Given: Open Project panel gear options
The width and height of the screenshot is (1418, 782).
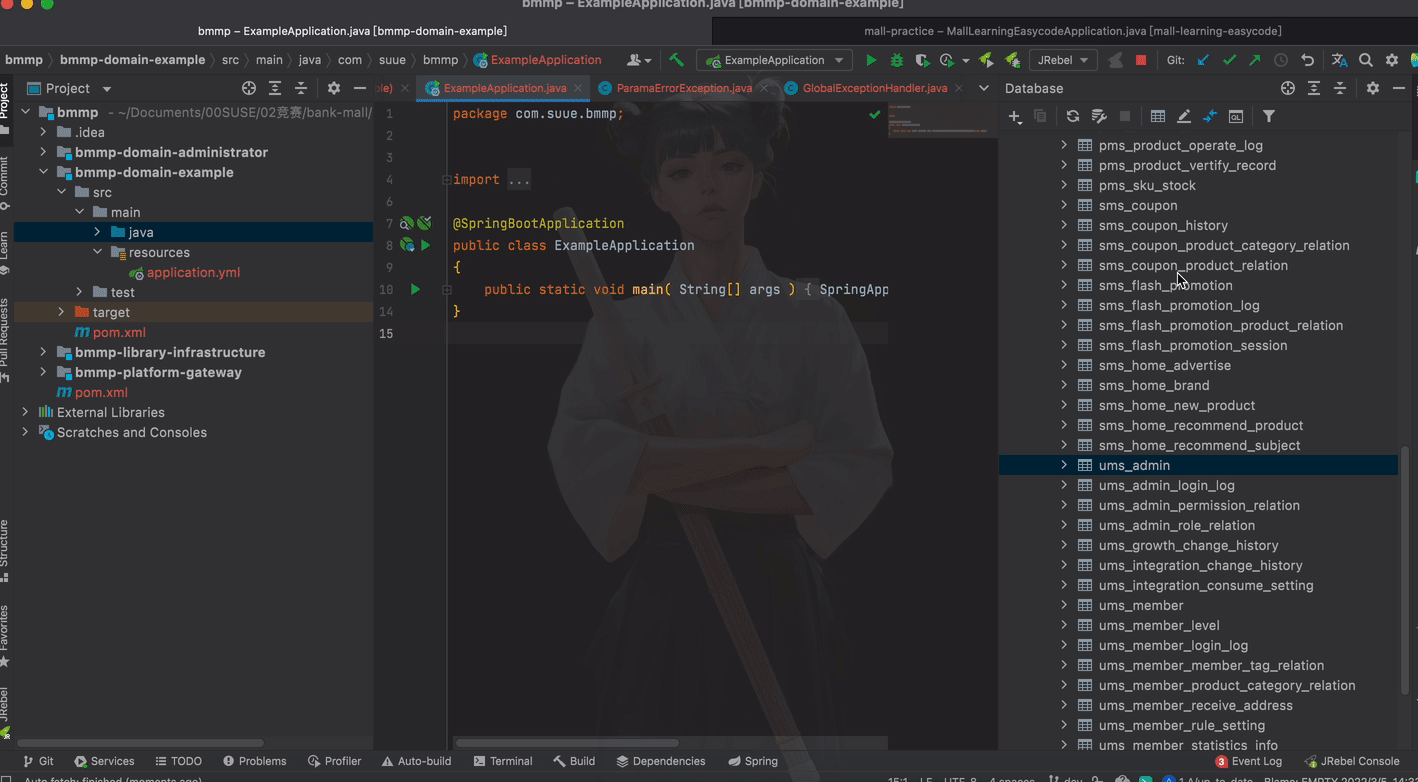Looking at the screenshot, I should [x=334, y=88].
